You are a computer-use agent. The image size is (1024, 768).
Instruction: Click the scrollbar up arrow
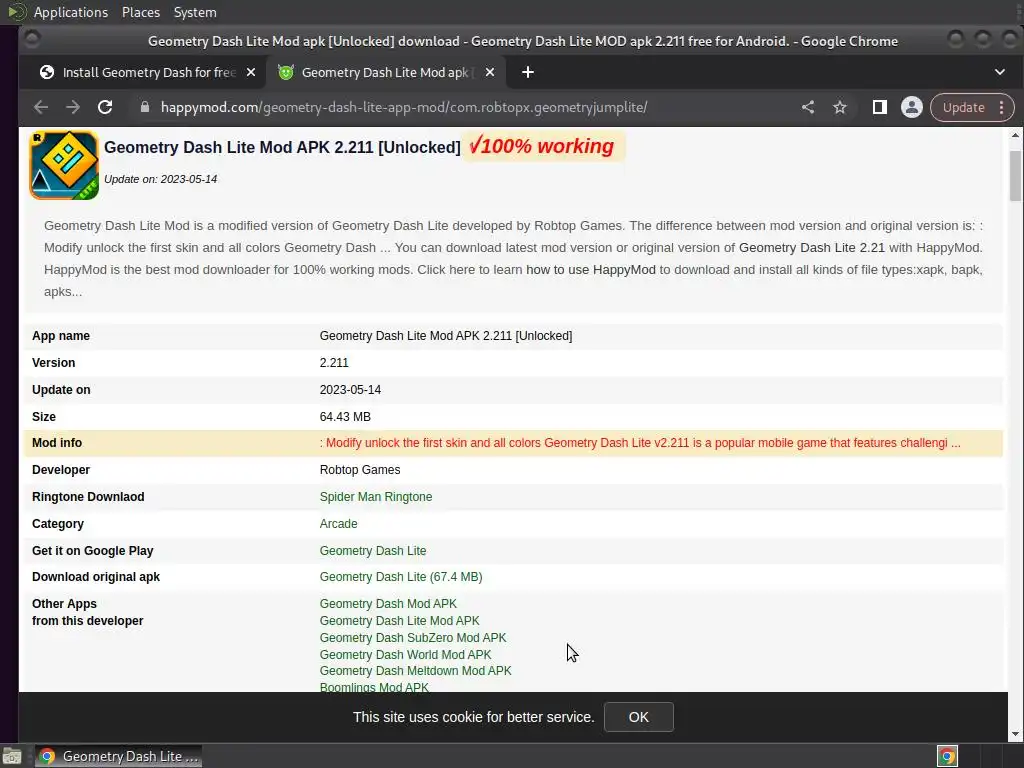1015,135
